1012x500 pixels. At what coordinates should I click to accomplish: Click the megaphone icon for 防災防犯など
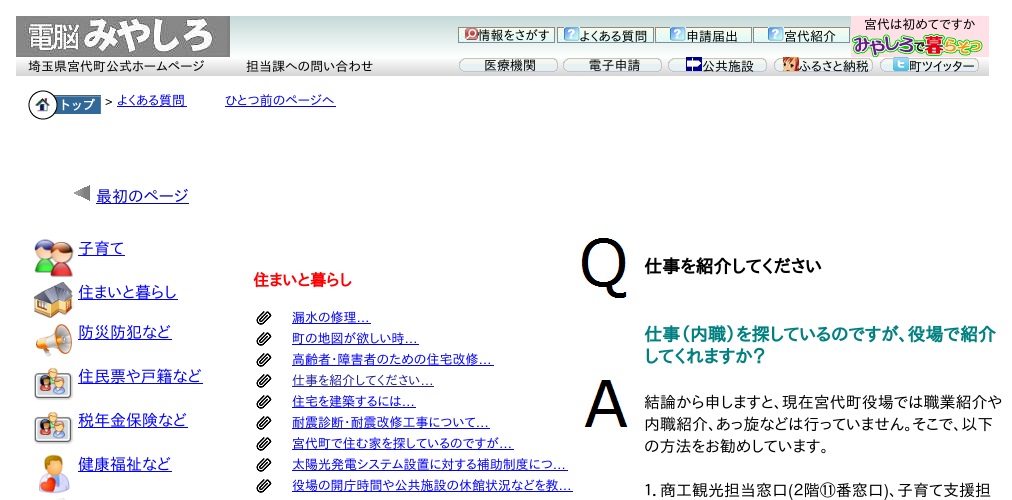click(53, 341)
